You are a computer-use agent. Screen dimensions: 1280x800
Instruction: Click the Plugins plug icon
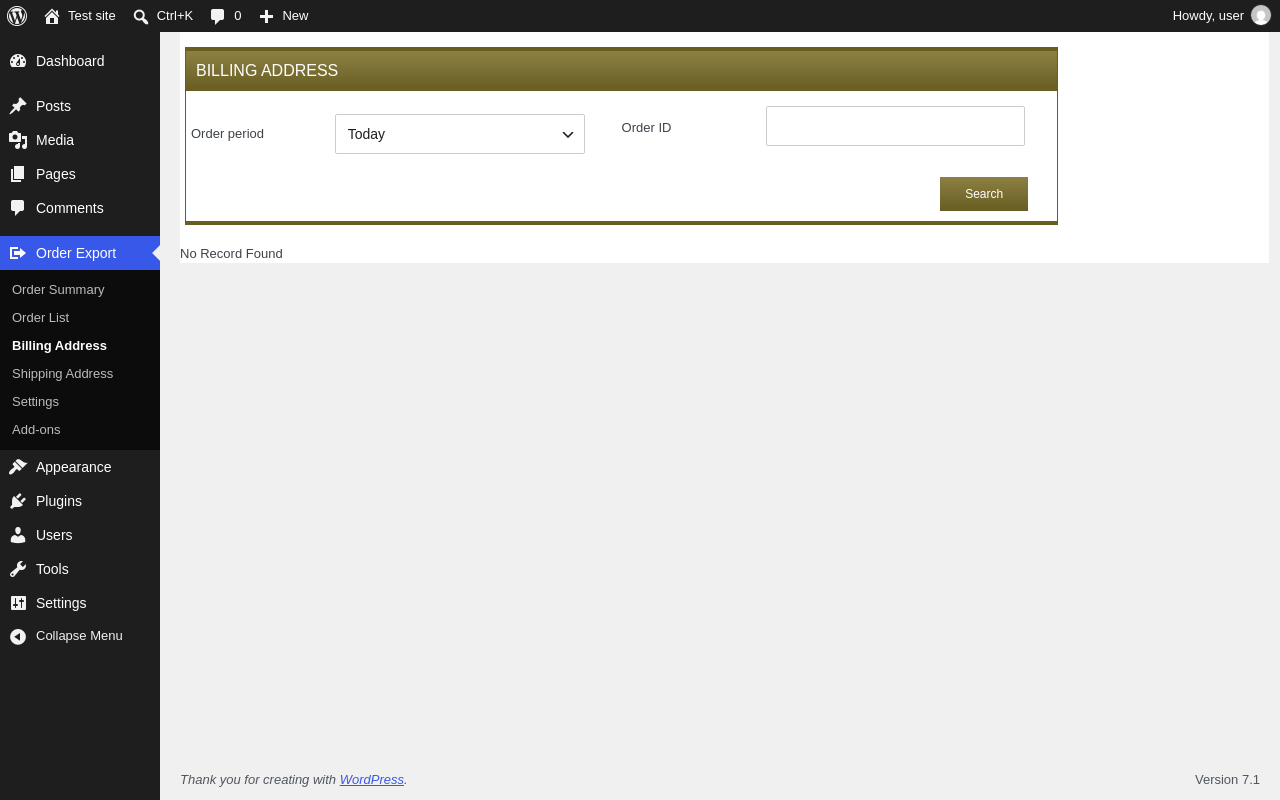coord(18,501)
